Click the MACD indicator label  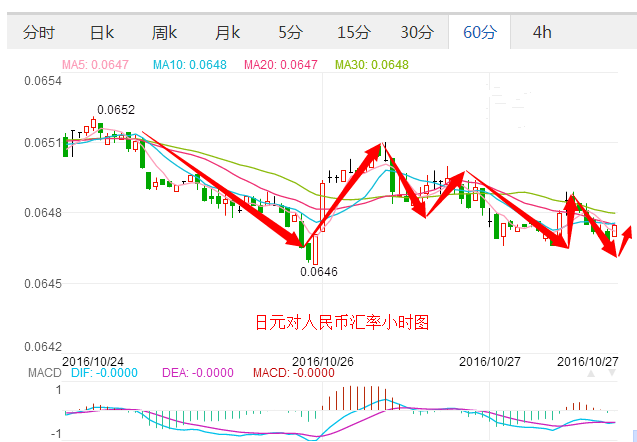[x=45, y=373]
